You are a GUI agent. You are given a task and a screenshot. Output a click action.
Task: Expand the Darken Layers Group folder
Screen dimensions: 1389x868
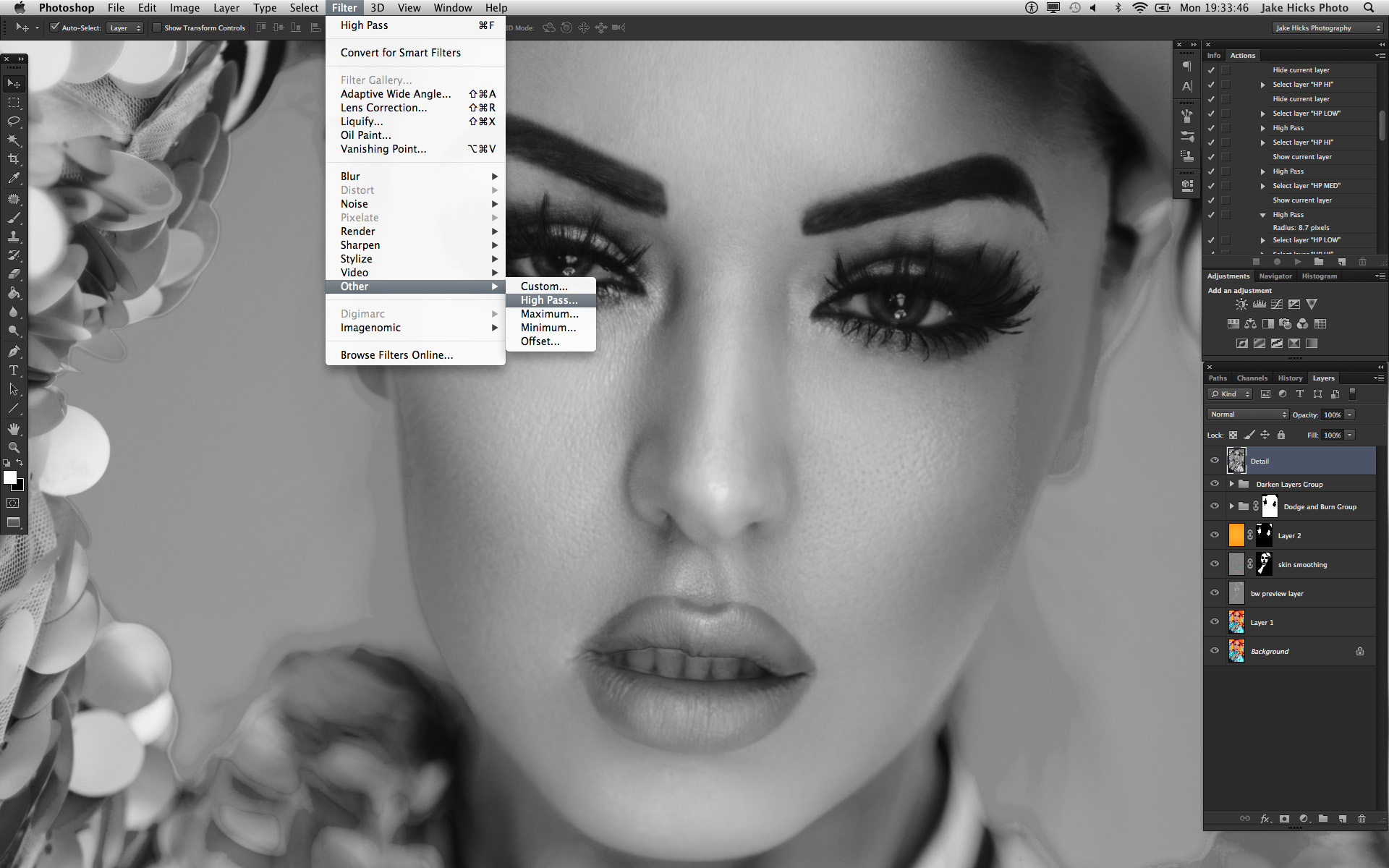coord(1231,484)
